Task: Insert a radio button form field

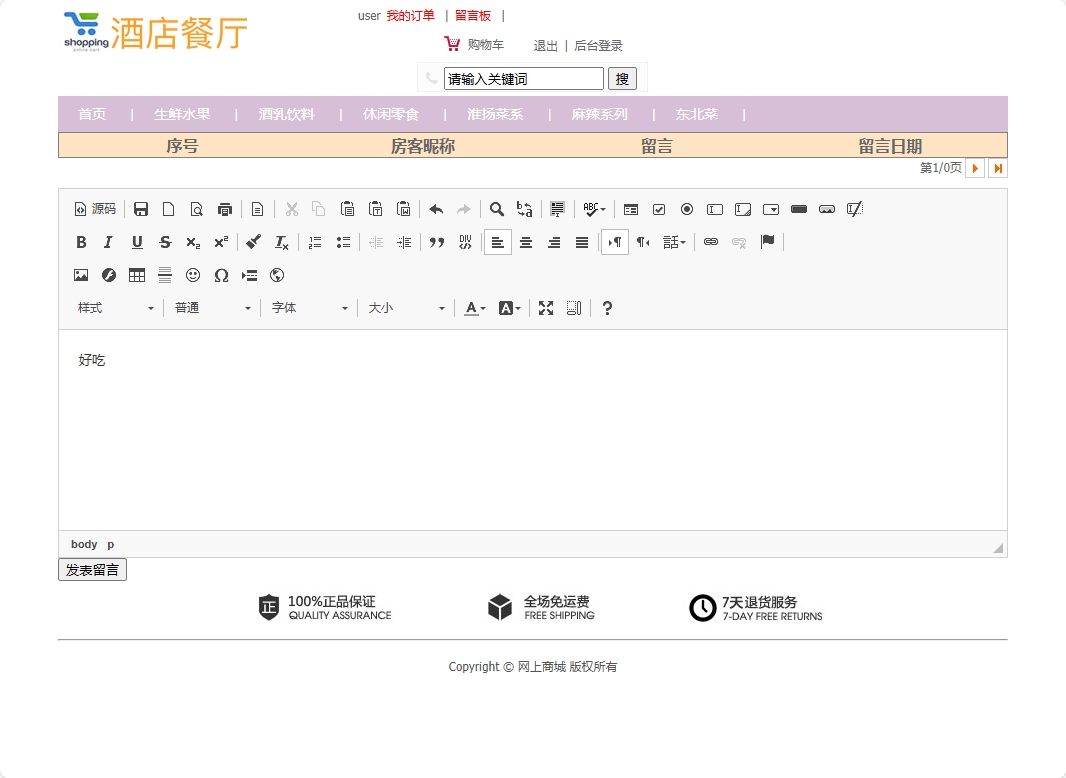Action: point(687,209)
